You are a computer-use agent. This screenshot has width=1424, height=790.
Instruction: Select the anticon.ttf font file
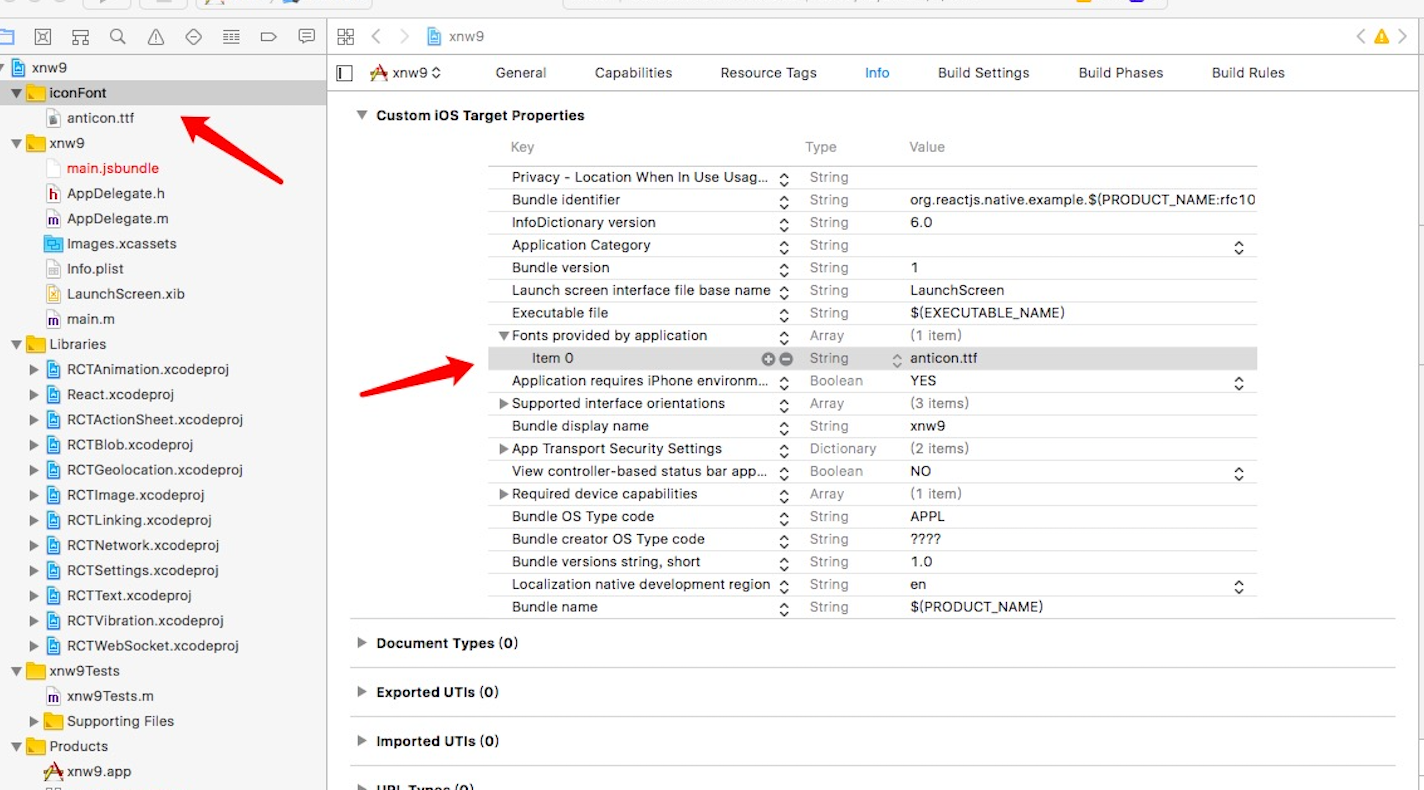tap(100, 118)
